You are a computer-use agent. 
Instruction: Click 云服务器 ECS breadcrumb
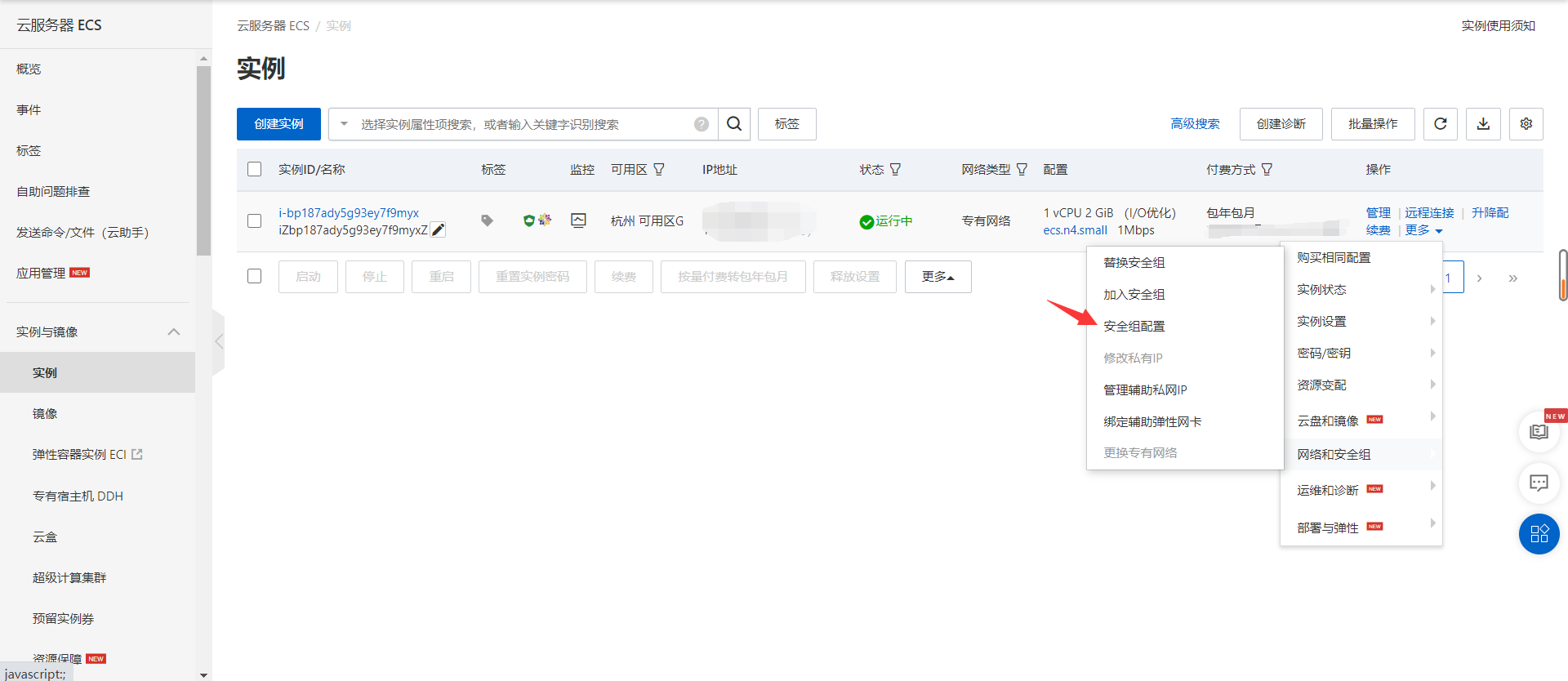[x=273, y=25]
